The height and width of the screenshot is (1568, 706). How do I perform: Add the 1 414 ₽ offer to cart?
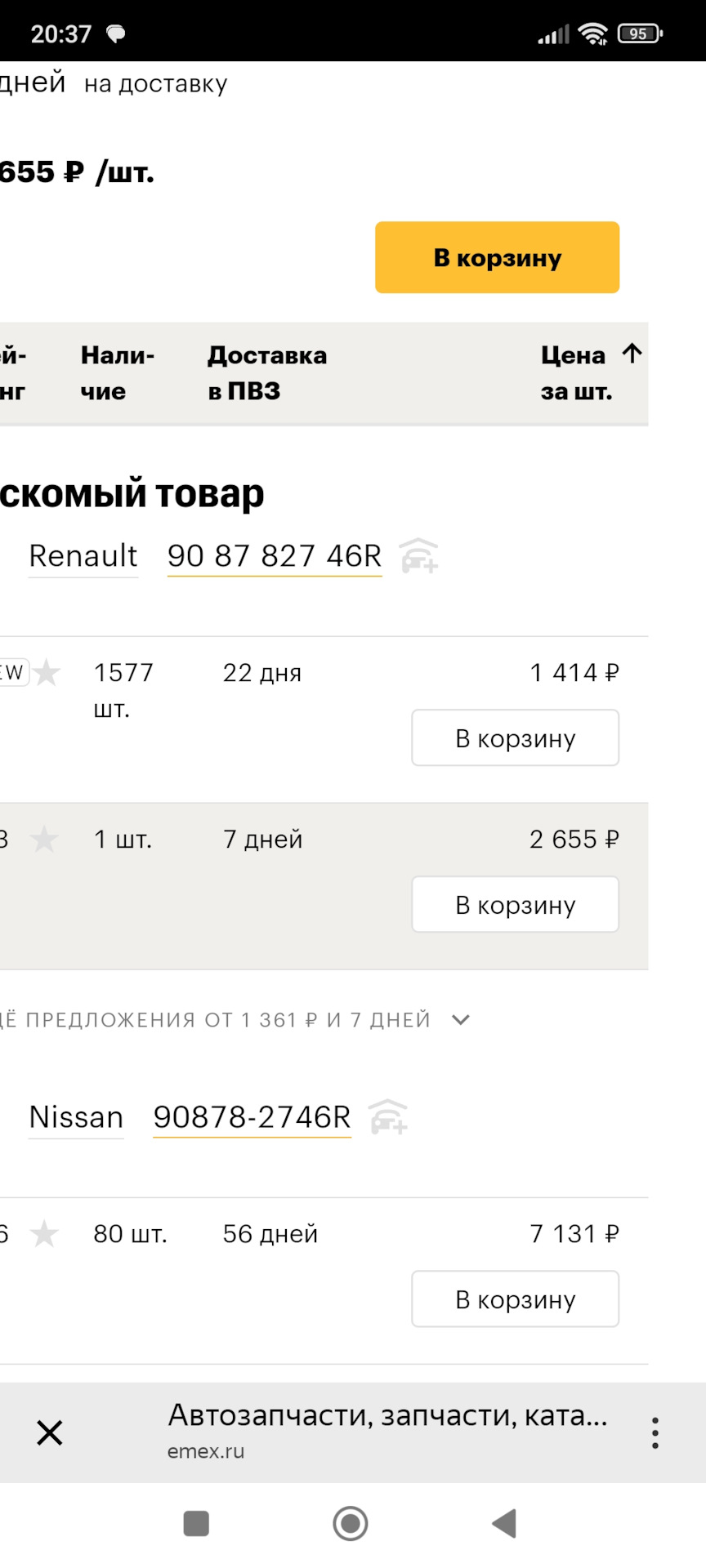pyautogui.click(x=515, y=738)
